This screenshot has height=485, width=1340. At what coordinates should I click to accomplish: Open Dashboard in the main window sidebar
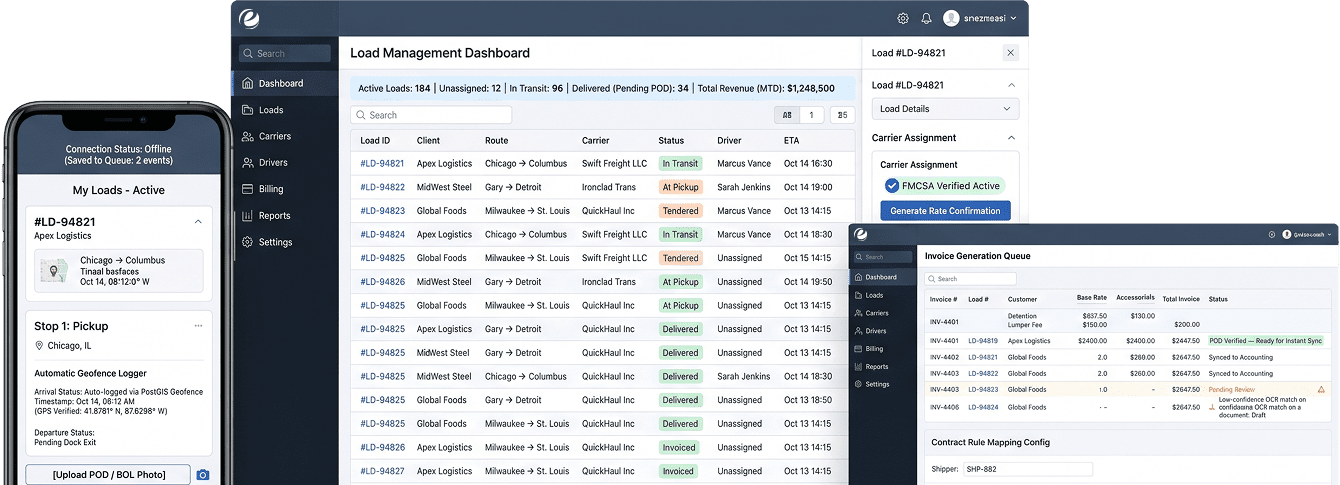coord(285,83)
